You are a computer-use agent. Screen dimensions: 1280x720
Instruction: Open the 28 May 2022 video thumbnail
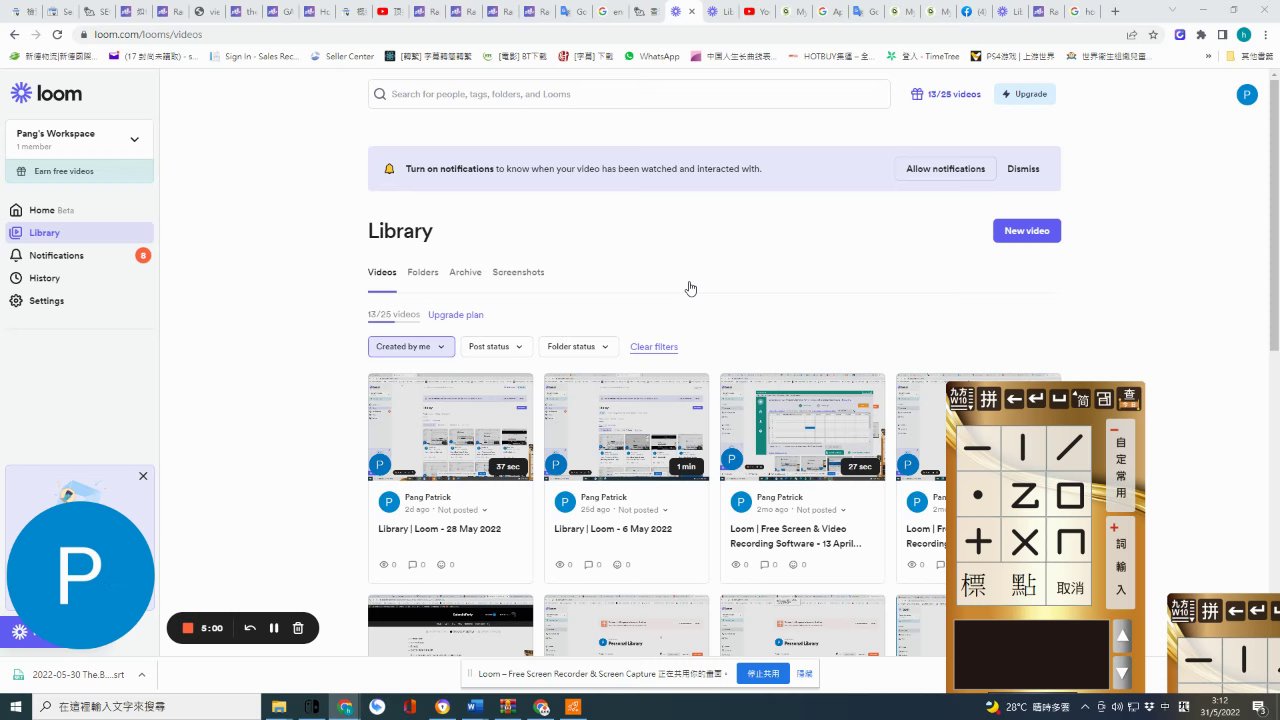pos(450,427)
